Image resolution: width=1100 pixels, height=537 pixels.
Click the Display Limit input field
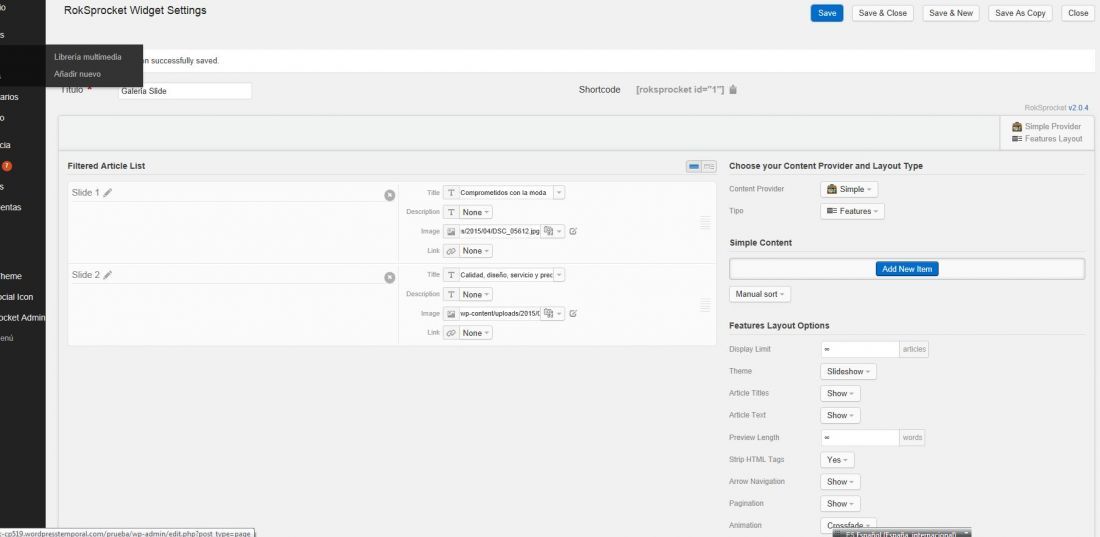[x=860, y=349]
